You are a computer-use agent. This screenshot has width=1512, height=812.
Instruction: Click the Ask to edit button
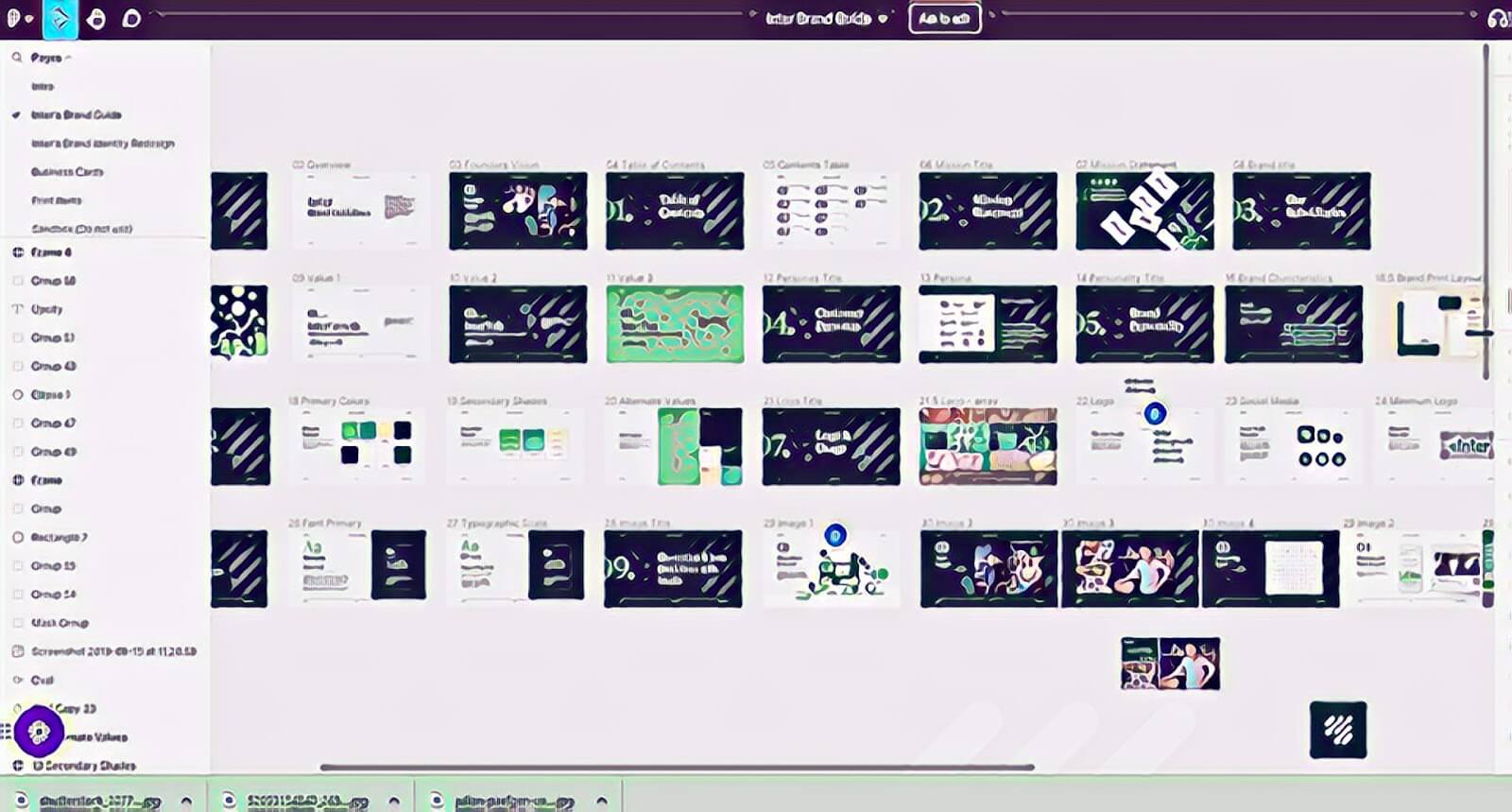[945, 18]
